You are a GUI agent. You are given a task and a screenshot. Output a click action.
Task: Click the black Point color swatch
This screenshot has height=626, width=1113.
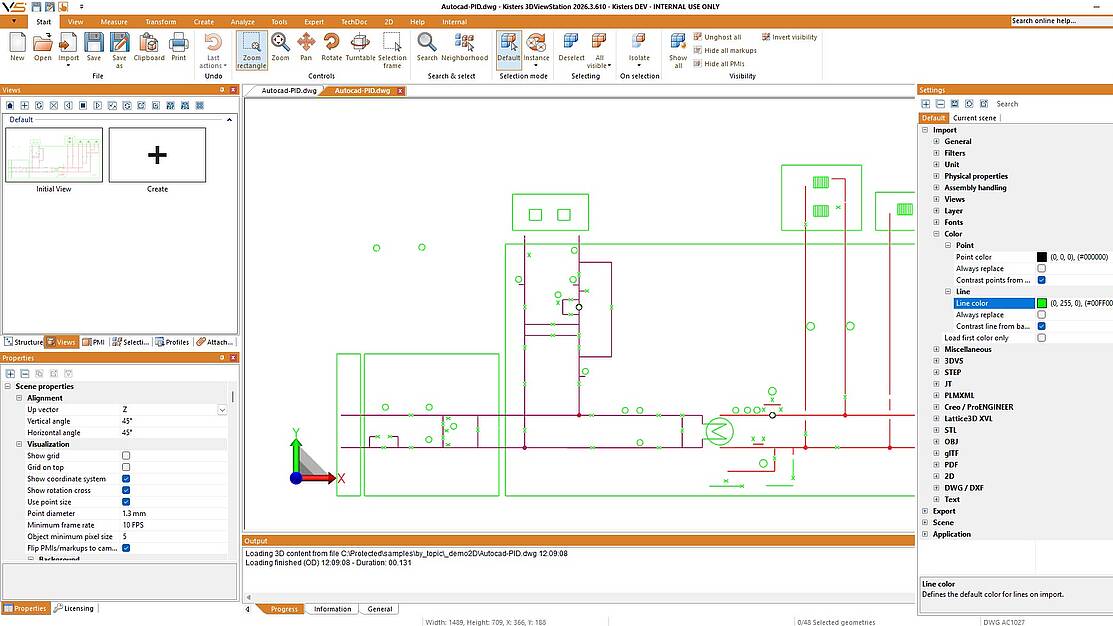(x=1041, y=257)
